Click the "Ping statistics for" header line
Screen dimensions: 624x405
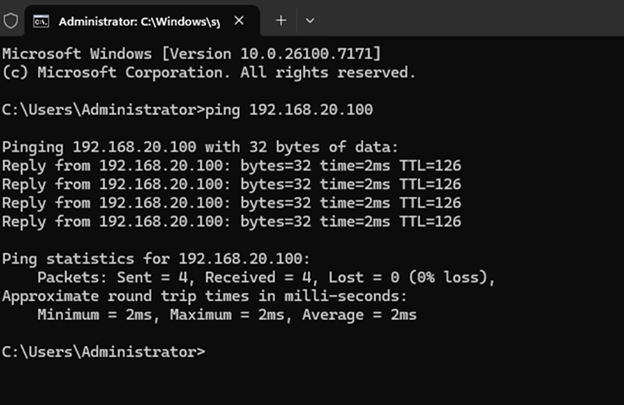(x=157, y=259)
